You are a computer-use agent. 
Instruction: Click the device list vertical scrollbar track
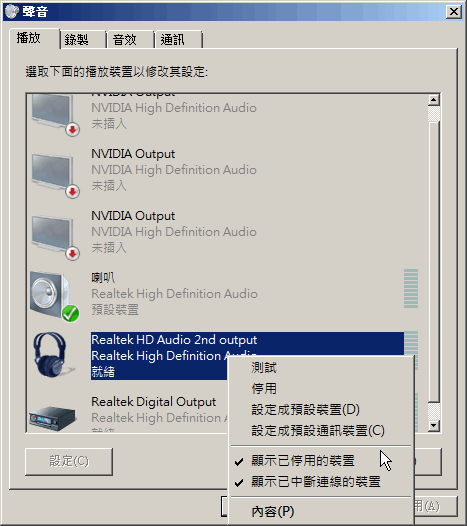[434, 262]
